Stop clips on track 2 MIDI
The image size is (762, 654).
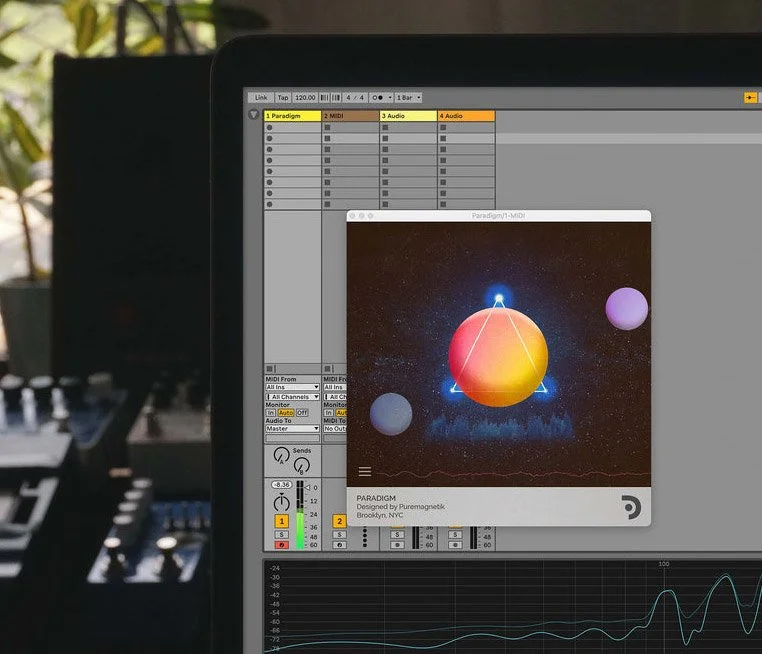(x=328, y=368)
